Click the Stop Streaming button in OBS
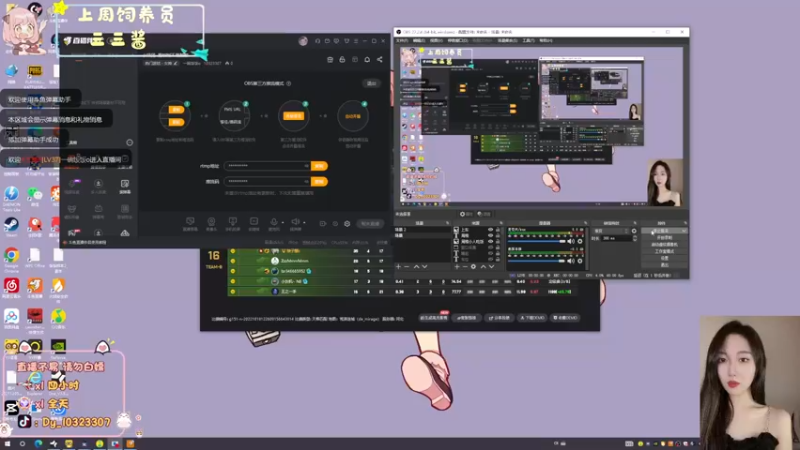The image size is (800, 450). (660, 231)
